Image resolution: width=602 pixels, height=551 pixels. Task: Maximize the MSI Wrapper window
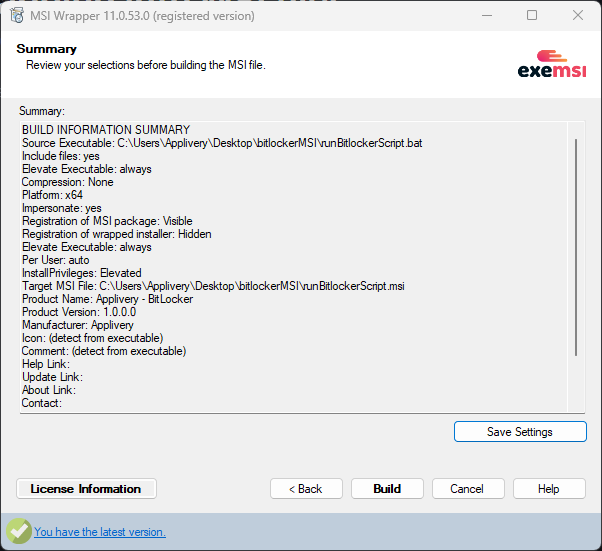pyautogui.click(x=532, y=15)
